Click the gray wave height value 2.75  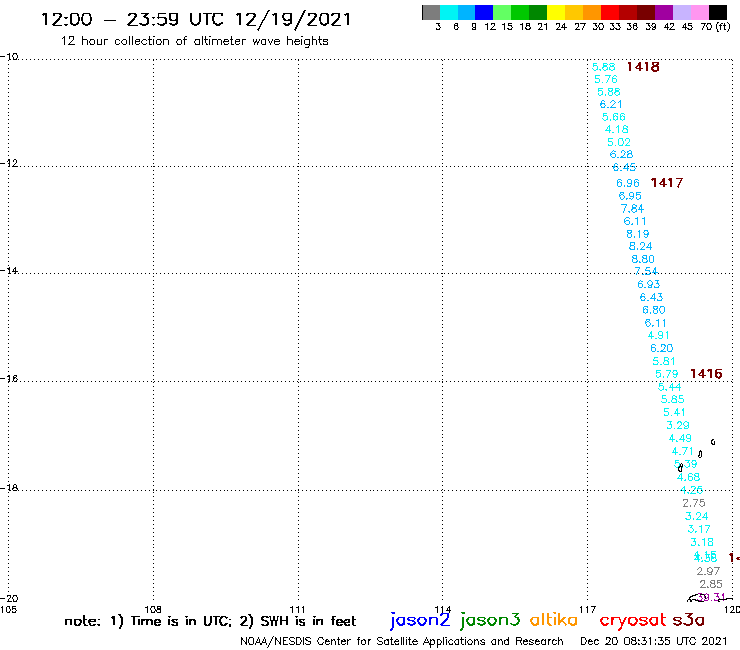click(694, 503)
